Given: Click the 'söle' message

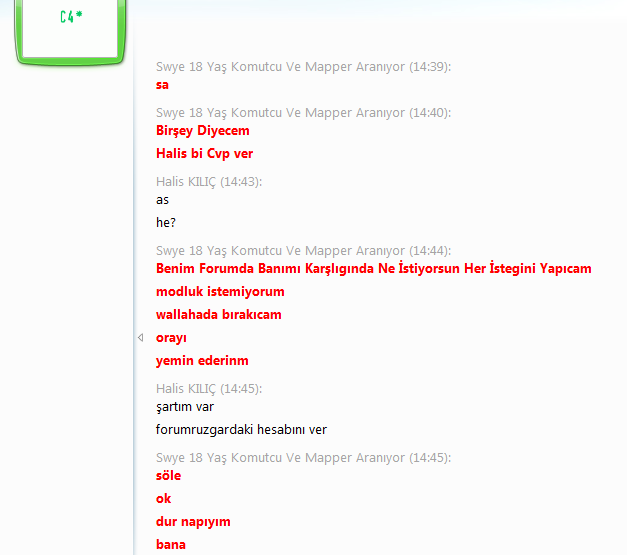Looking at the screenshot, I should pos(168,476).
